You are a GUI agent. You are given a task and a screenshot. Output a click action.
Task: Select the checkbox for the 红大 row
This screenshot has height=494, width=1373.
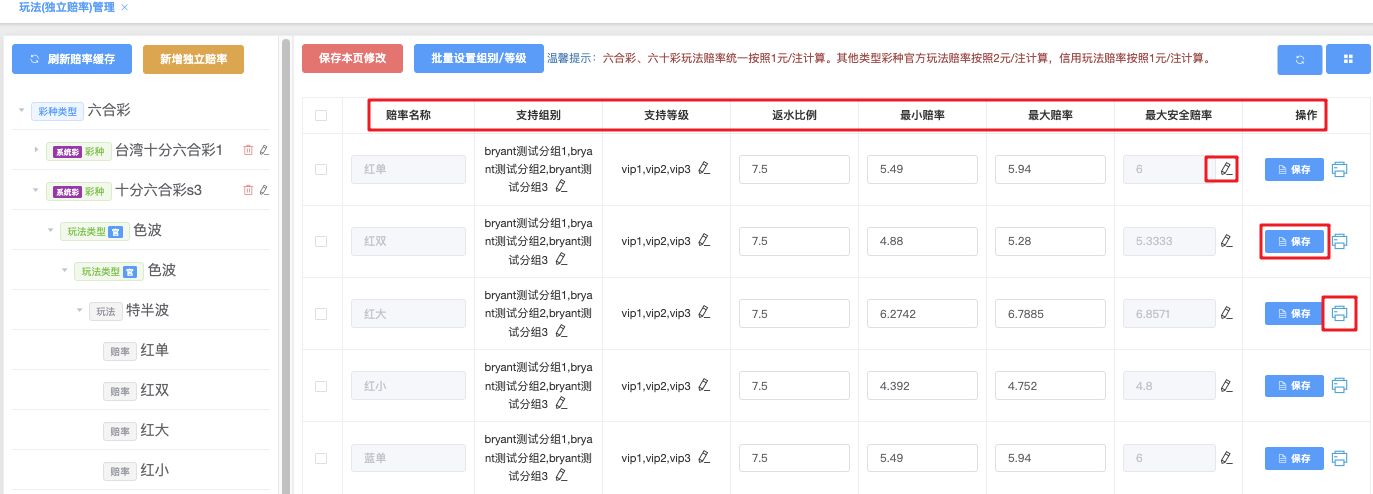[x=321, y=314]
